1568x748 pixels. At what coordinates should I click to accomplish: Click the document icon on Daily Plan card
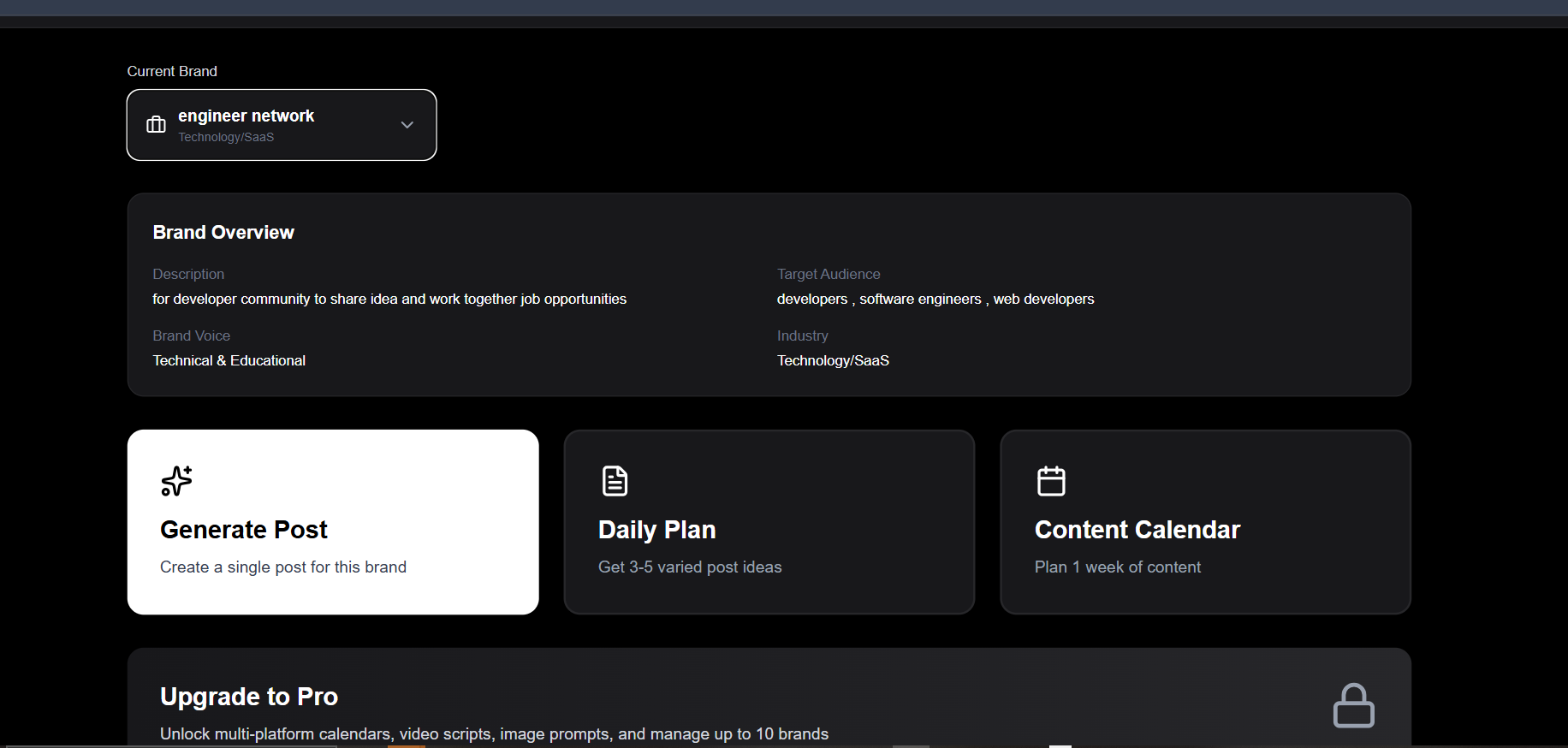click(615, 481)
